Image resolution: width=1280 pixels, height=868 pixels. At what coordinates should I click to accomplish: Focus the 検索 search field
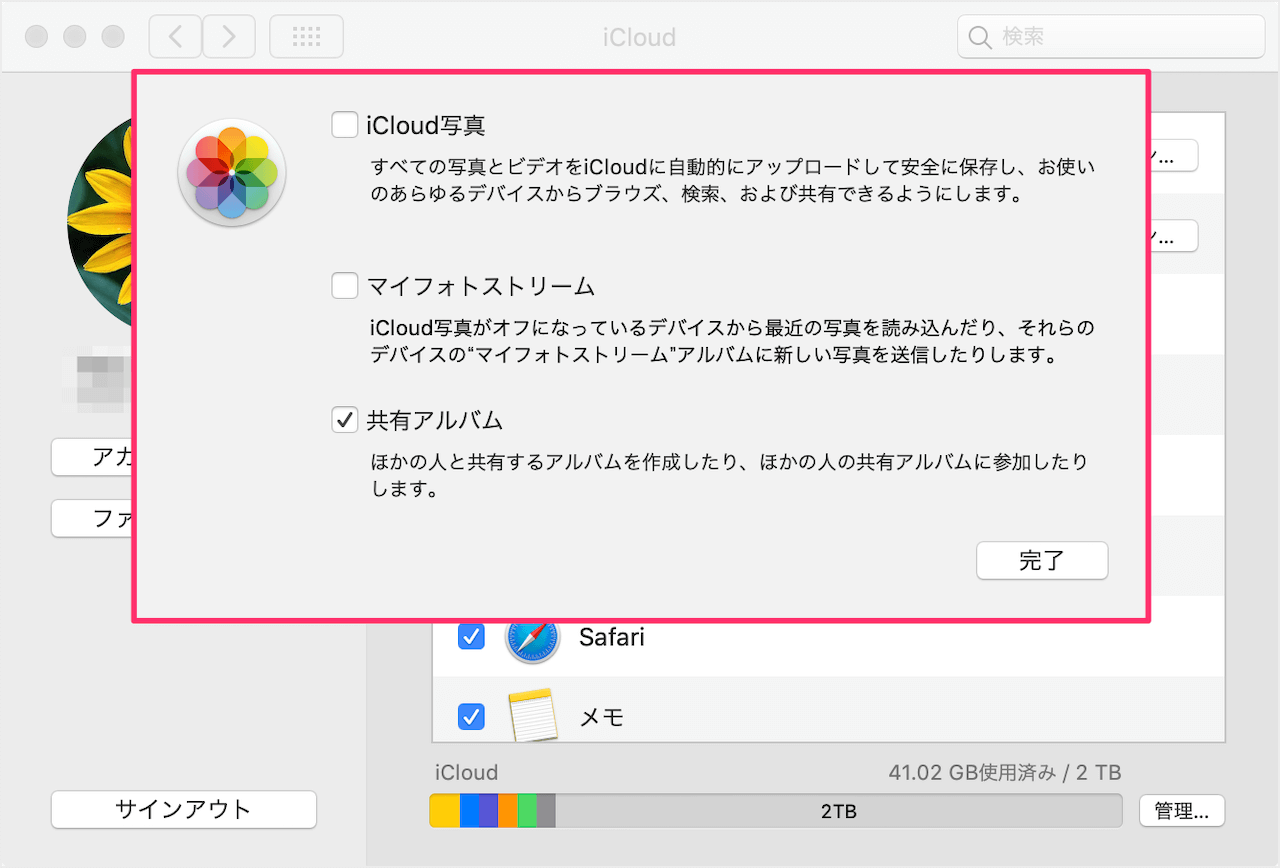(1111, 37)
